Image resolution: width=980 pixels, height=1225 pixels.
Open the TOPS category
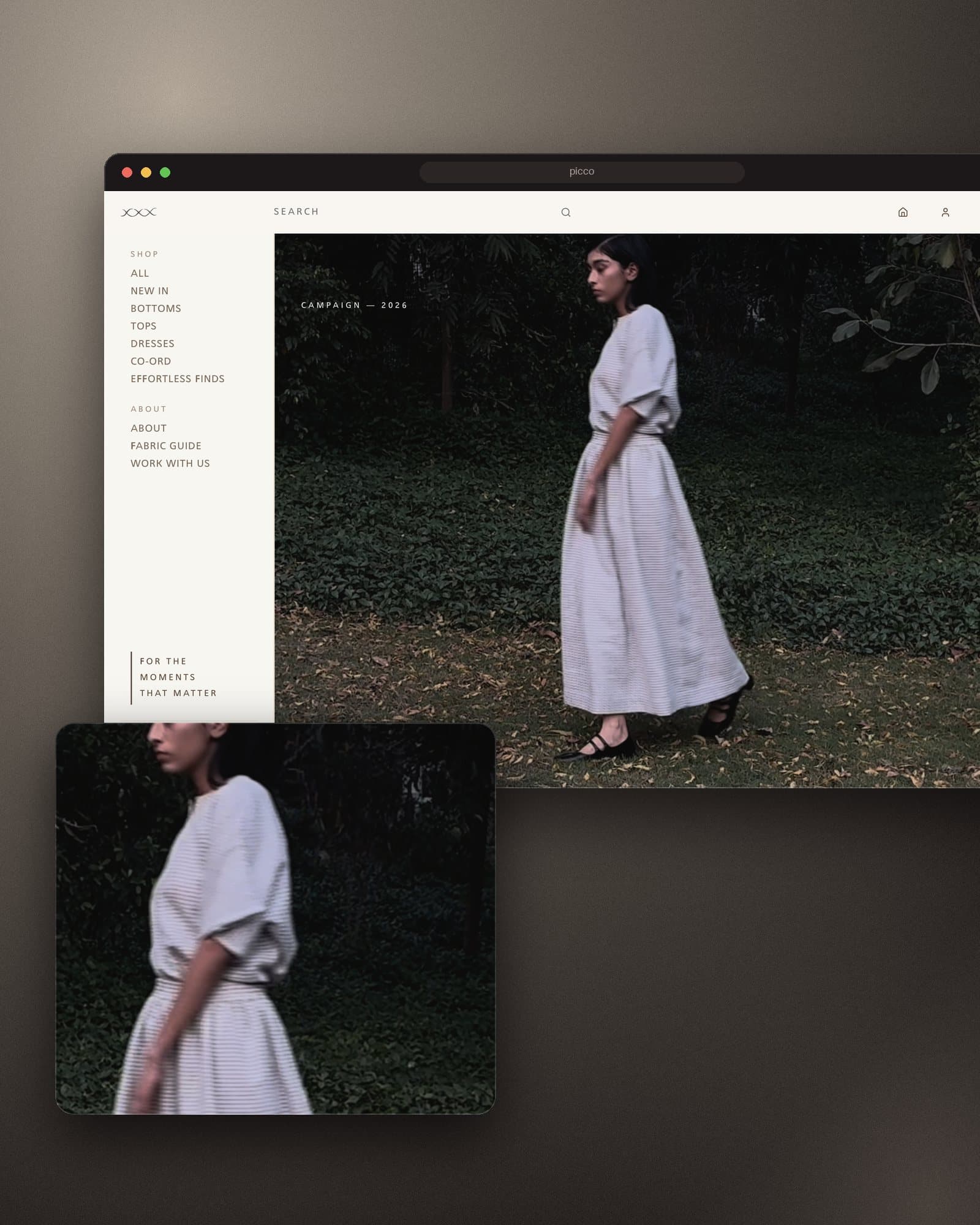pyautogui.click(x=143, y=326)
